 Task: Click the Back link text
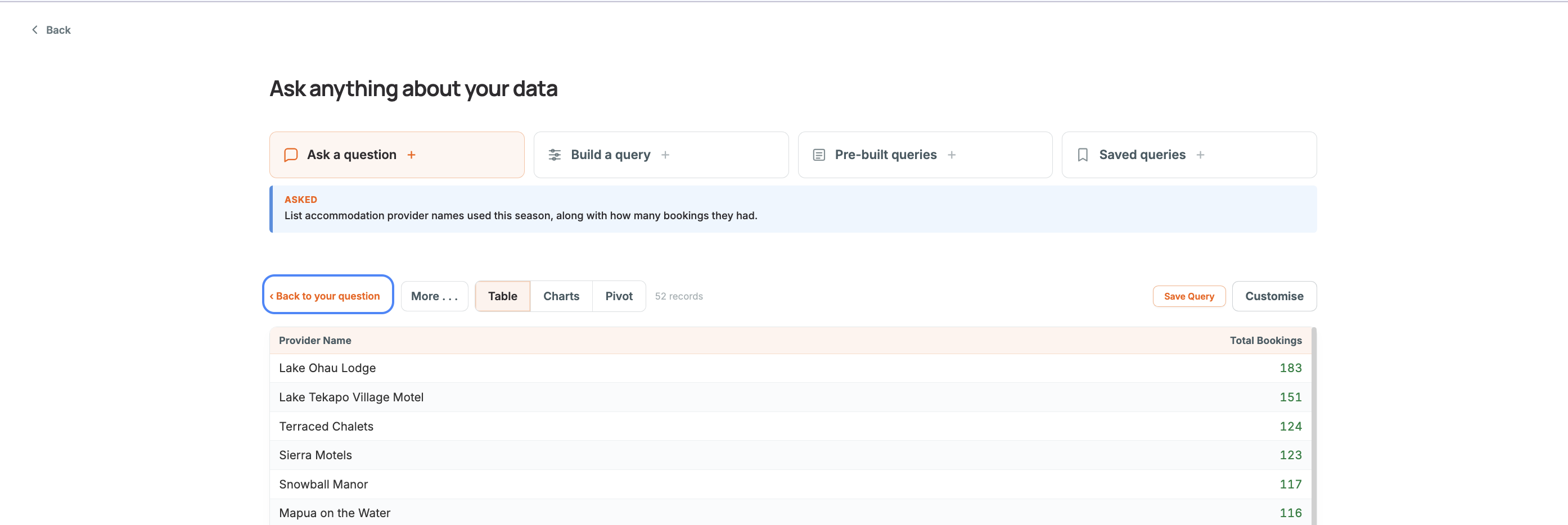(x=58, y=30)
